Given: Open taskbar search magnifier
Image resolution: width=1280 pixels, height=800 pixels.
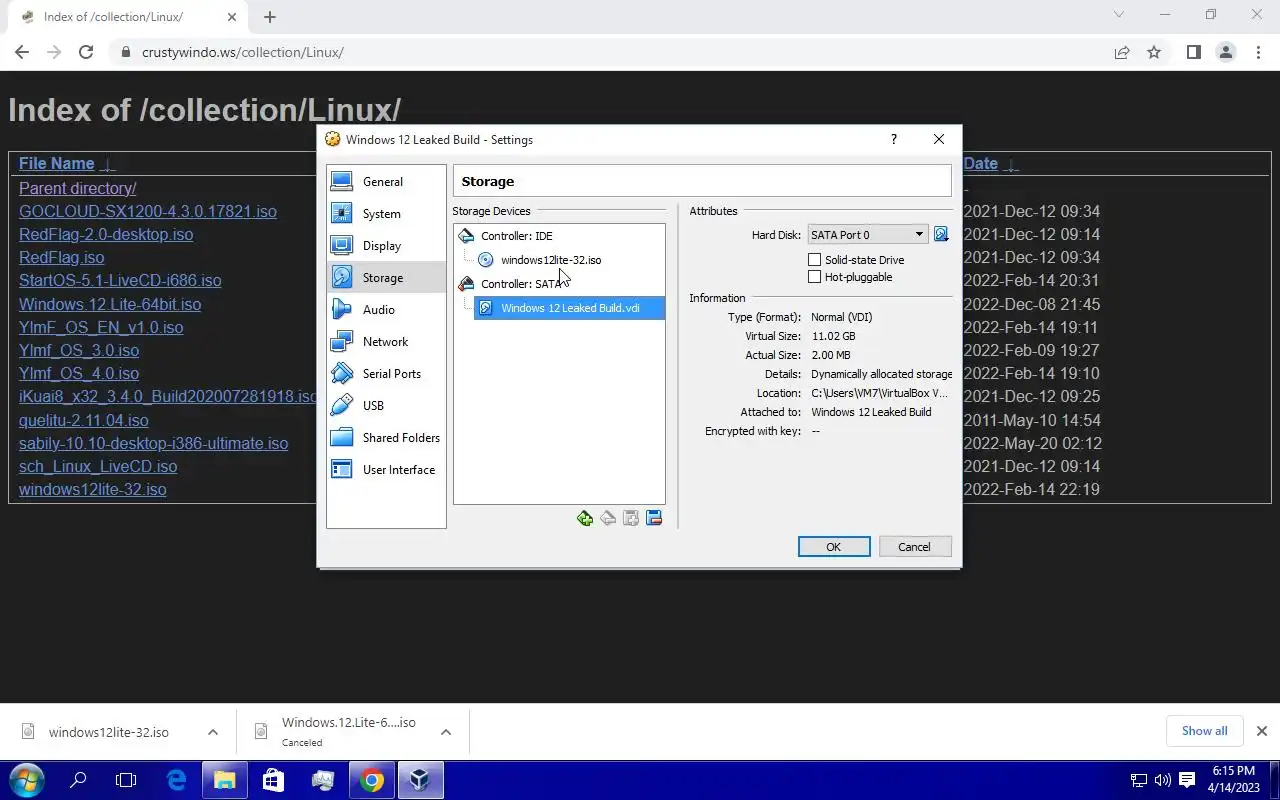Looking at the screenshot, I should pos(78,780).
